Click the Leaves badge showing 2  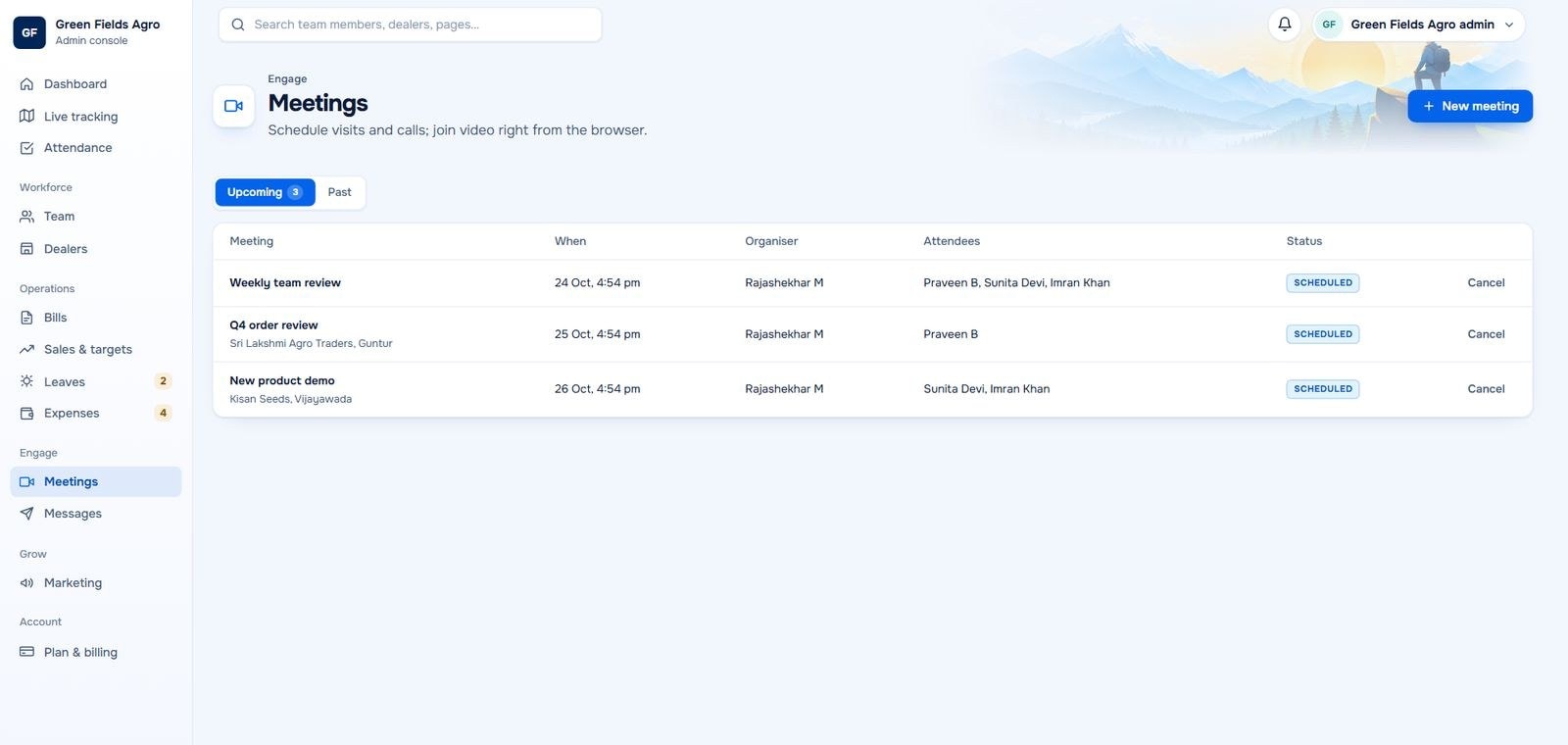[163, 381]
